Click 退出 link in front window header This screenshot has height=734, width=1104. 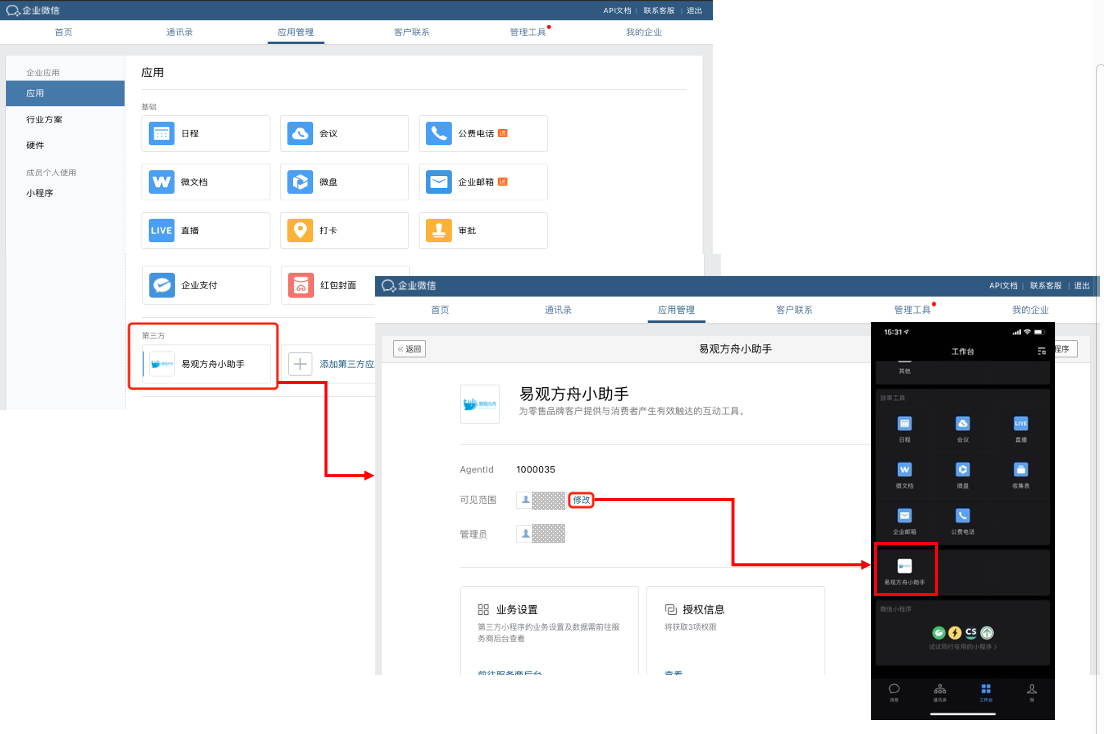[x=1082, y=286]
